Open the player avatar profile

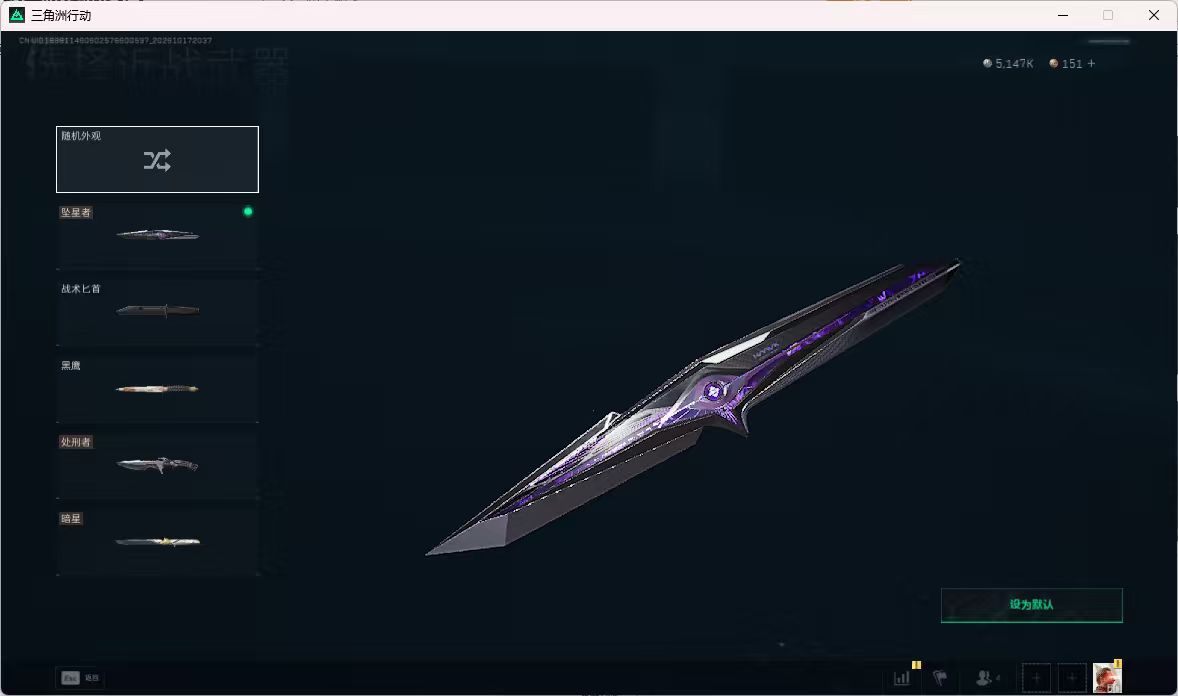pos(1107,678)
